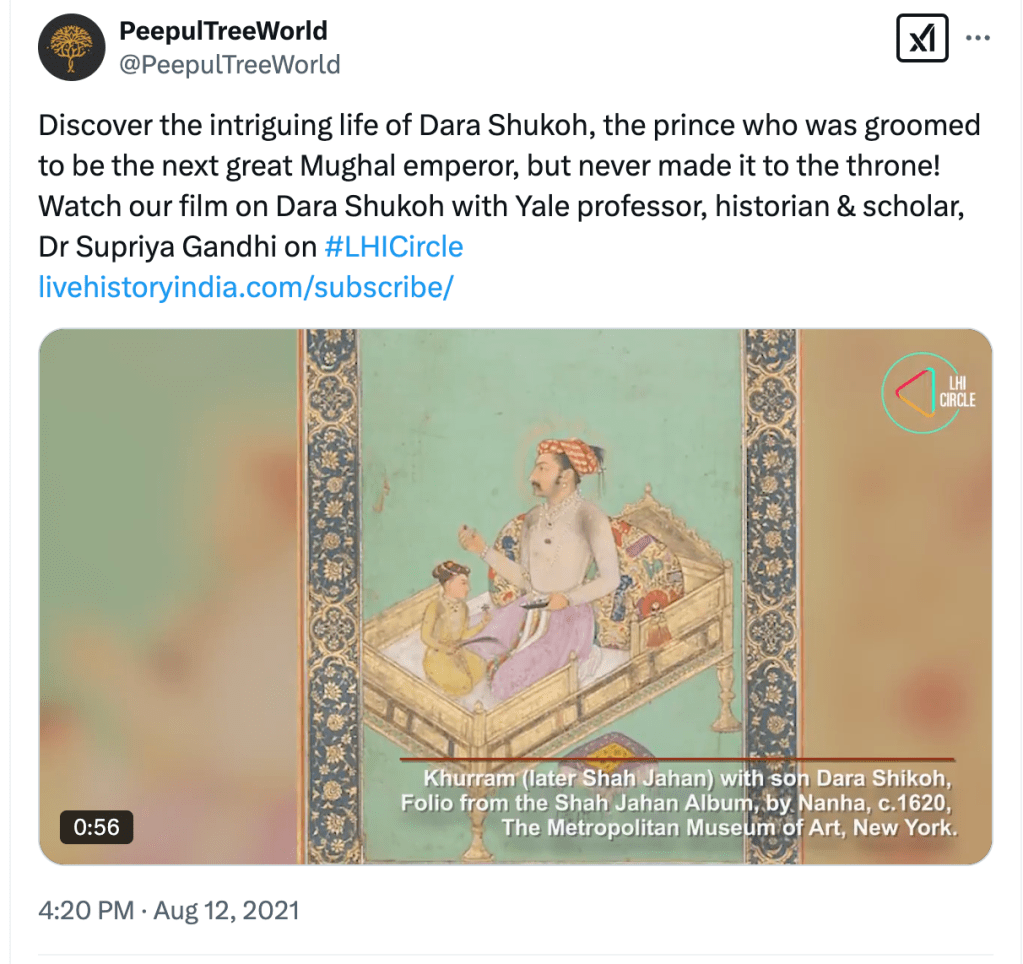Open the #LHICircle hashtag
The height and width of the screenshot is (964, 1023).
(395, 247)
